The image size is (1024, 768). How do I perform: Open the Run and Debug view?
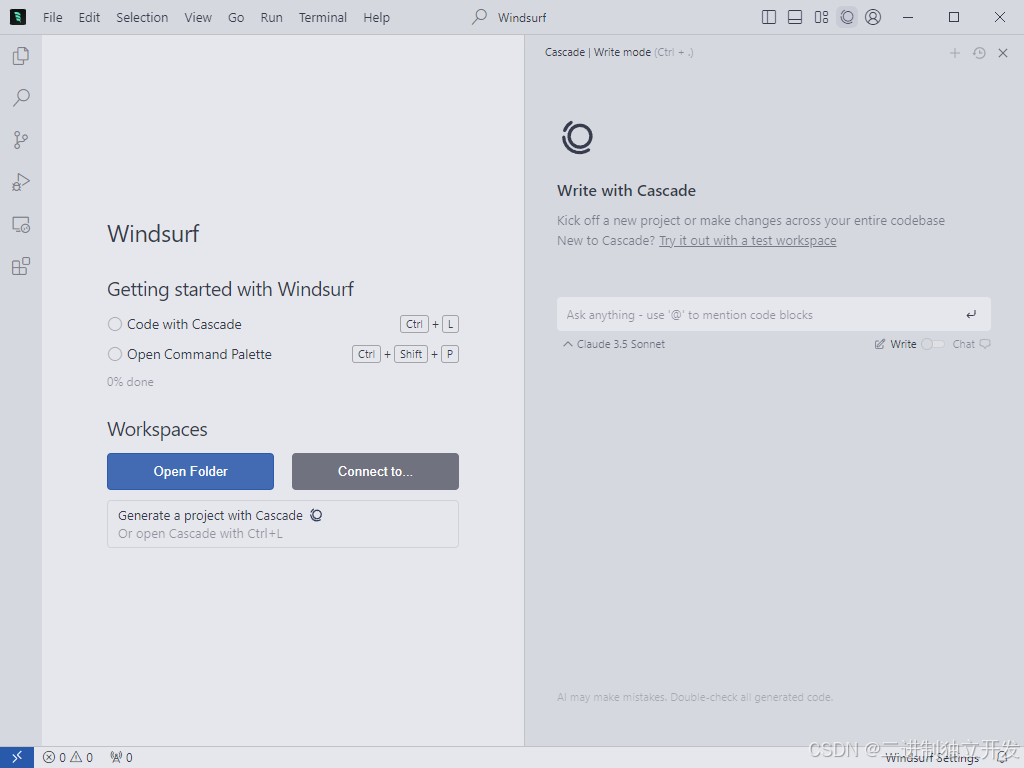click(x=21, y=182)
